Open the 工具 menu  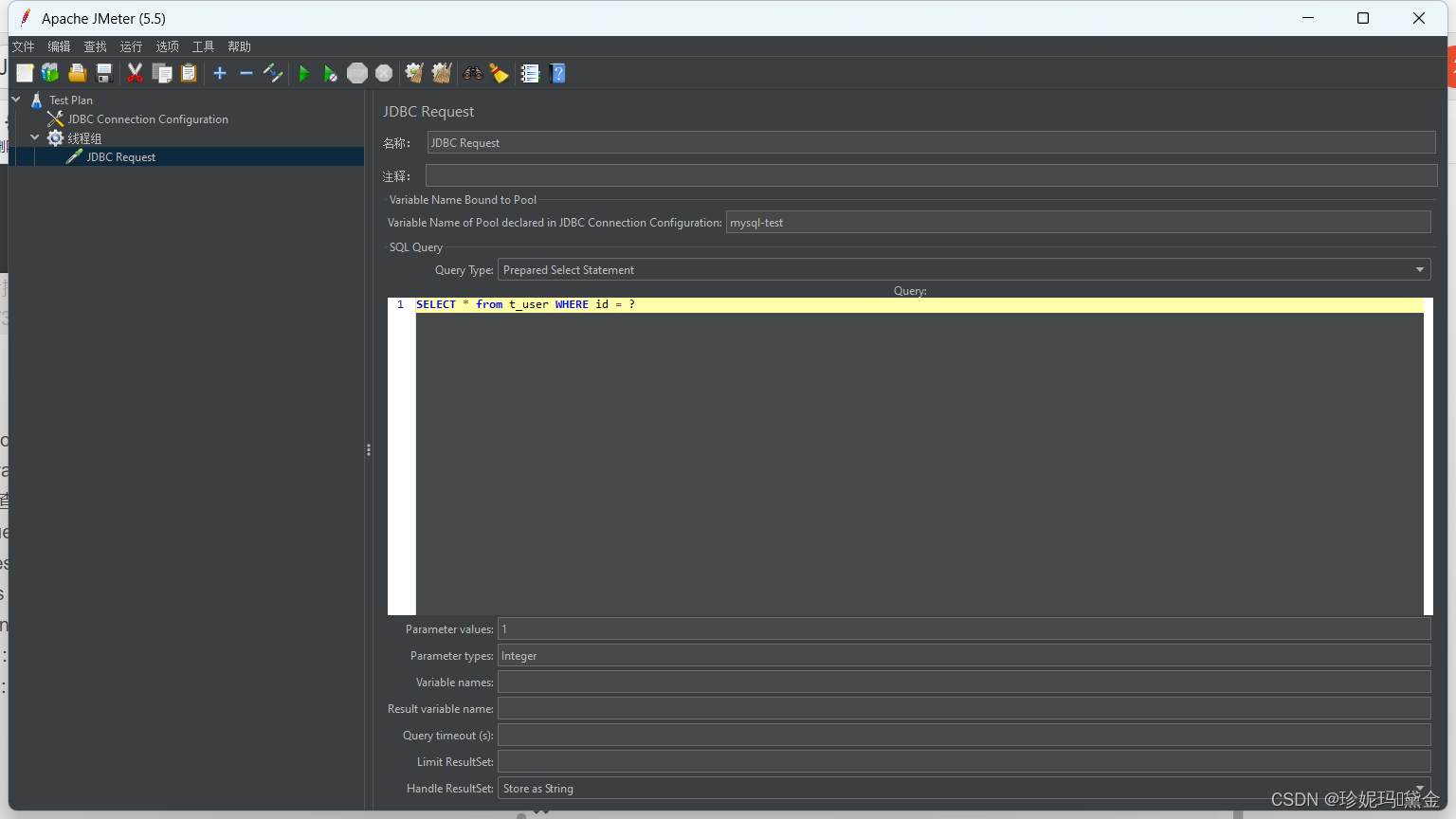pos(204,46)
